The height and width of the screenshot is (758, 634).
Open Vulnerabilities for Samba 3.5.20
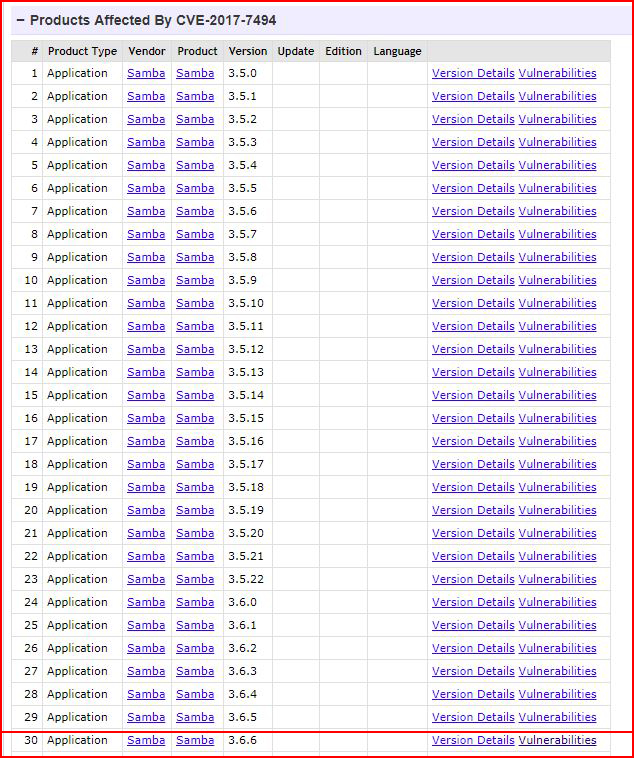557,533
